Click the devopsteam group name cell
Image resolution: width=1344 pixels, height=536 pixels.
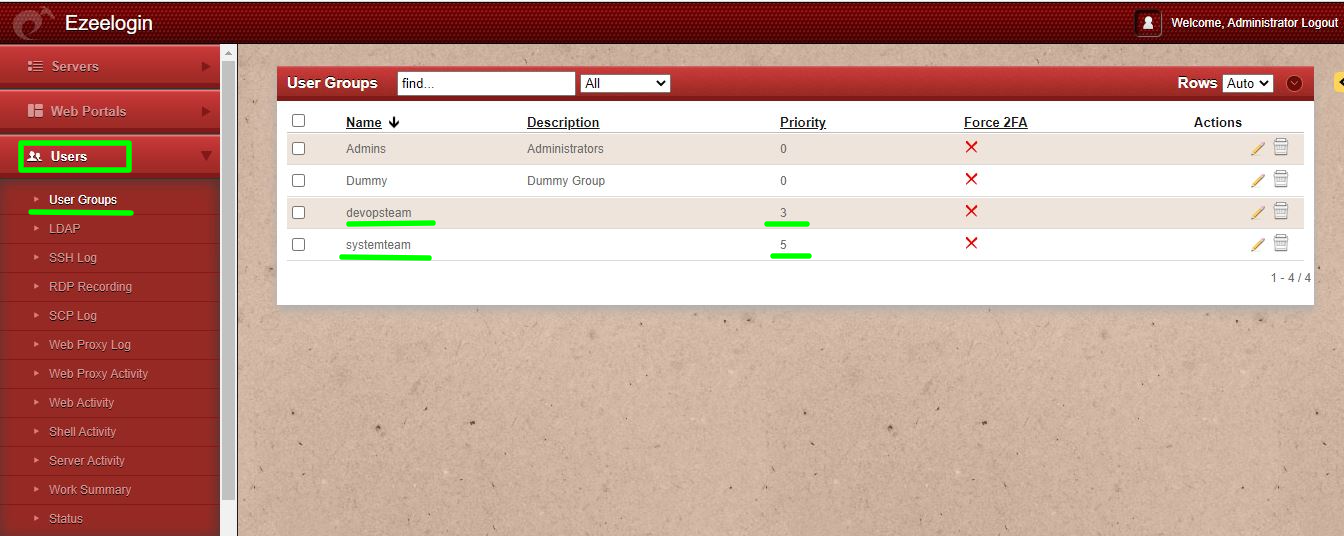point(378,213)
